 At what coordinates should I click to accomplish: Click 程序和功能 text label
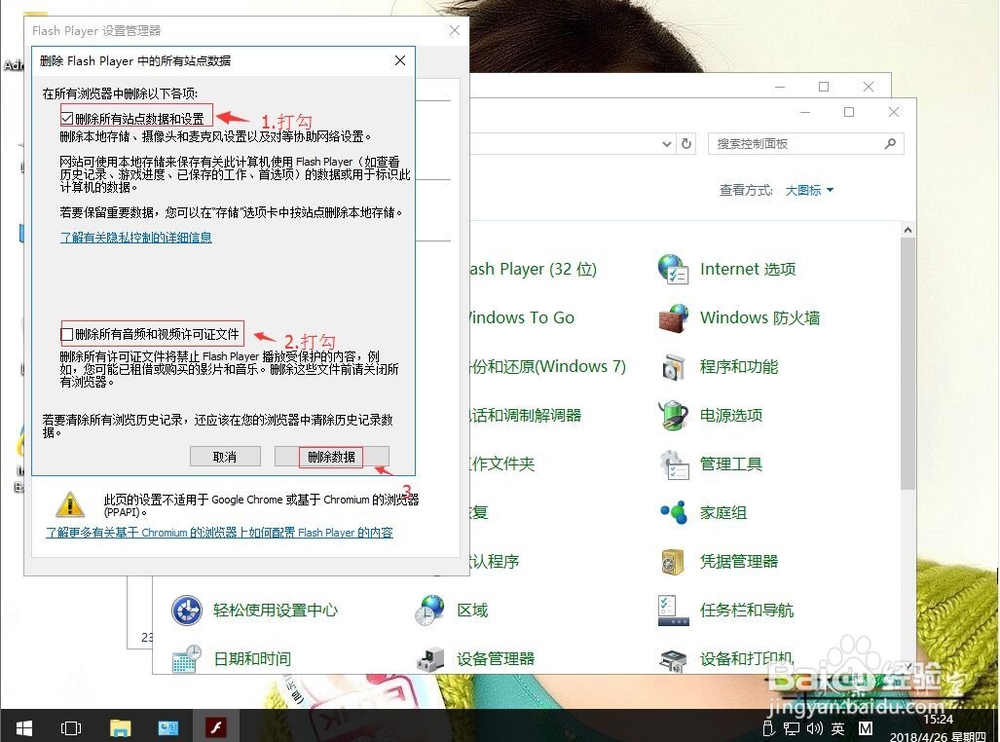(739, 367)
